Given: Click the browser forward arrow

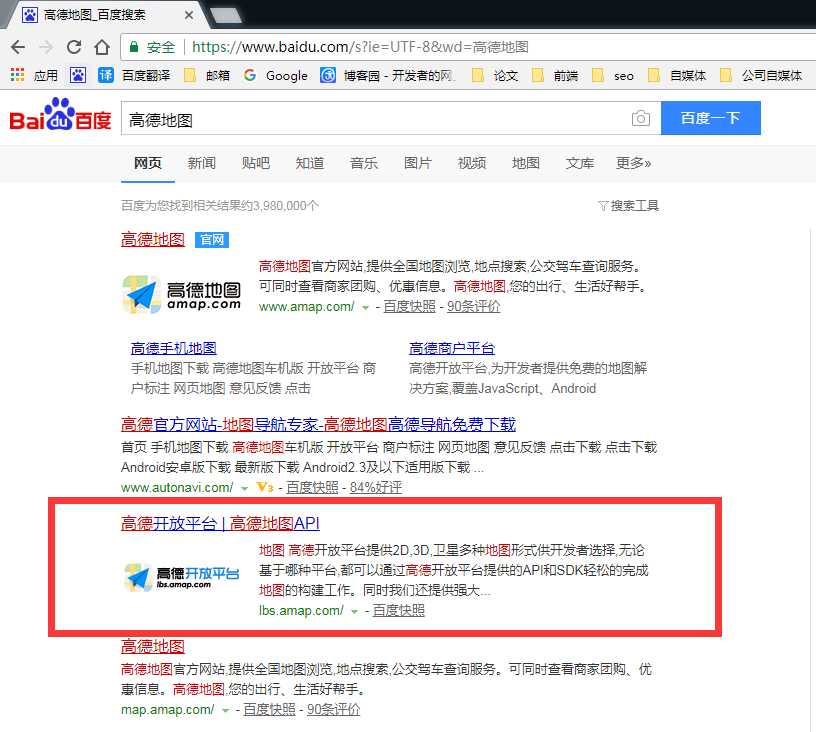Looking at the screenshot, I should (x=46, y=47).
